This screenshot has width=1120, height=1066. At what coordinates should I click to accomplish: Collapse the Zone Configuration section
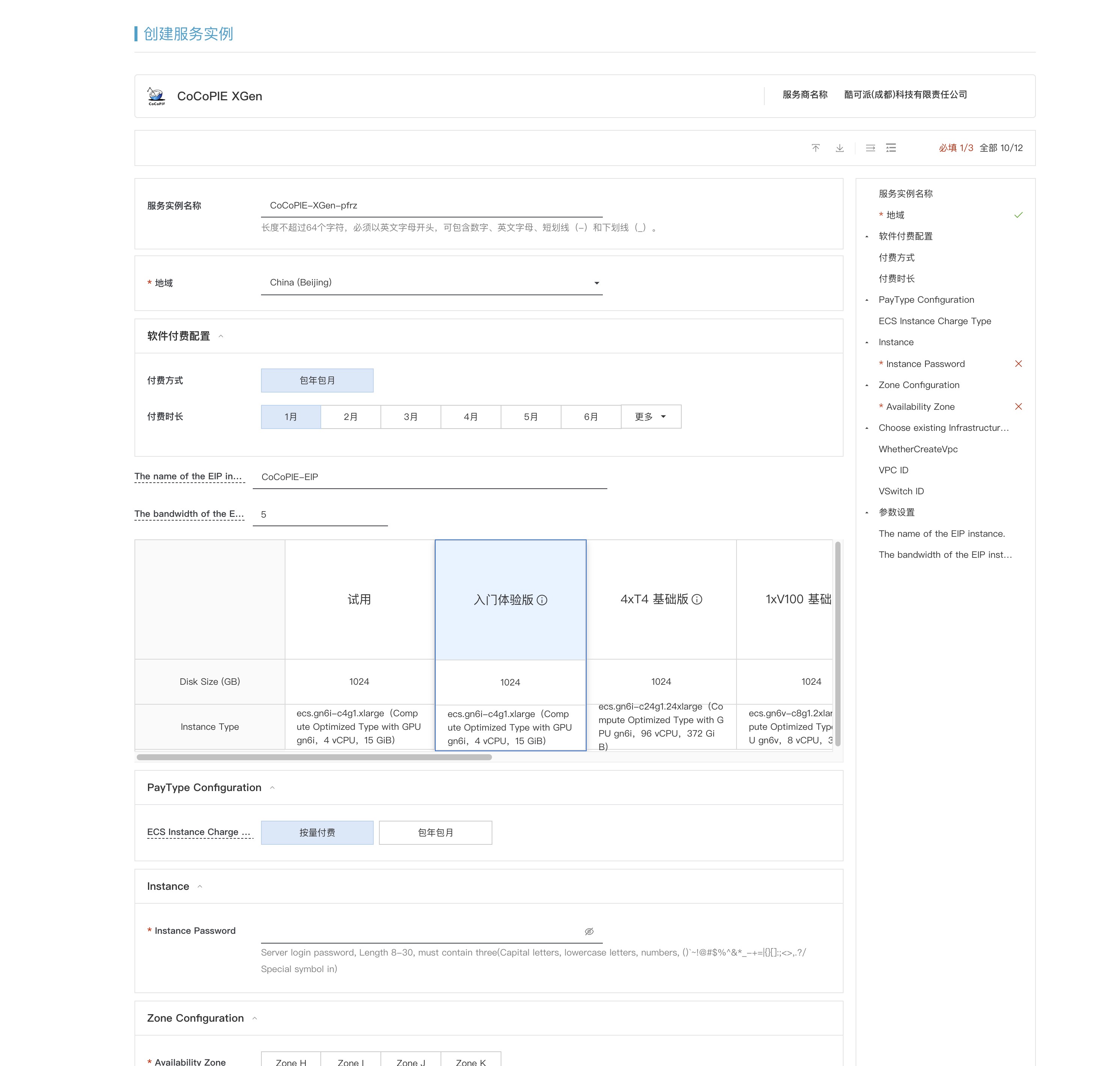point(255,1018)
